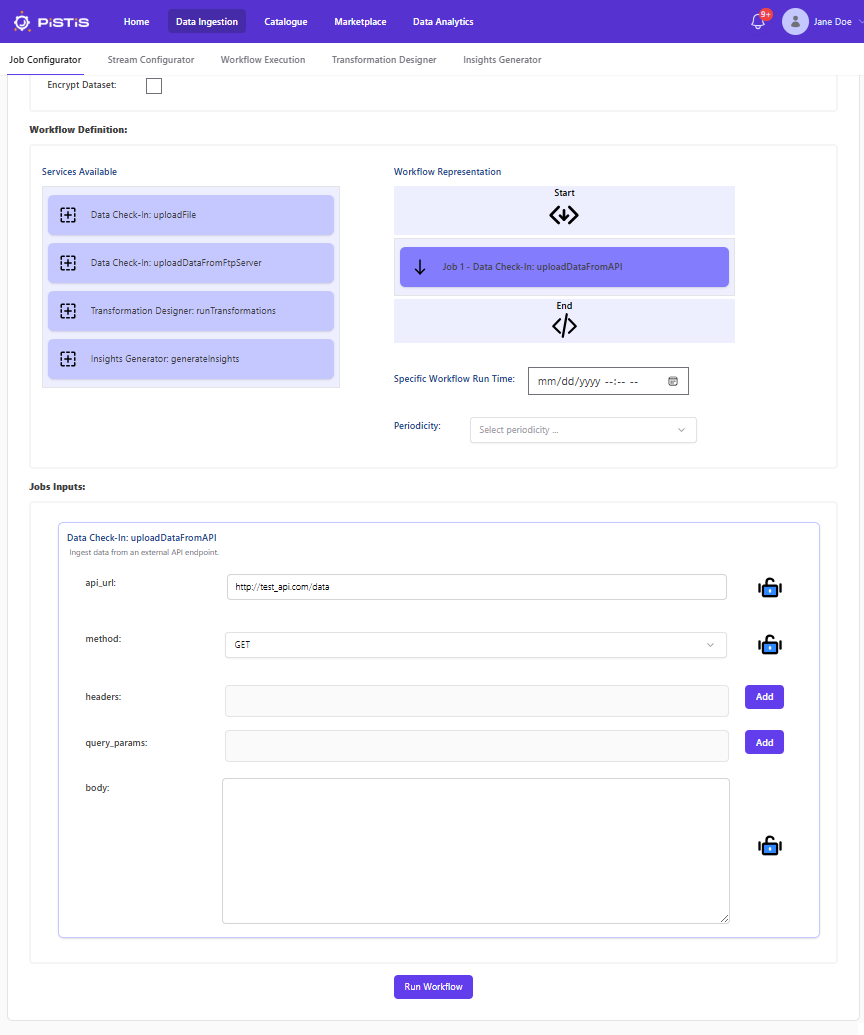Switch to Transformation Designer tab
864x1035 pixels.
pos(383,59)
